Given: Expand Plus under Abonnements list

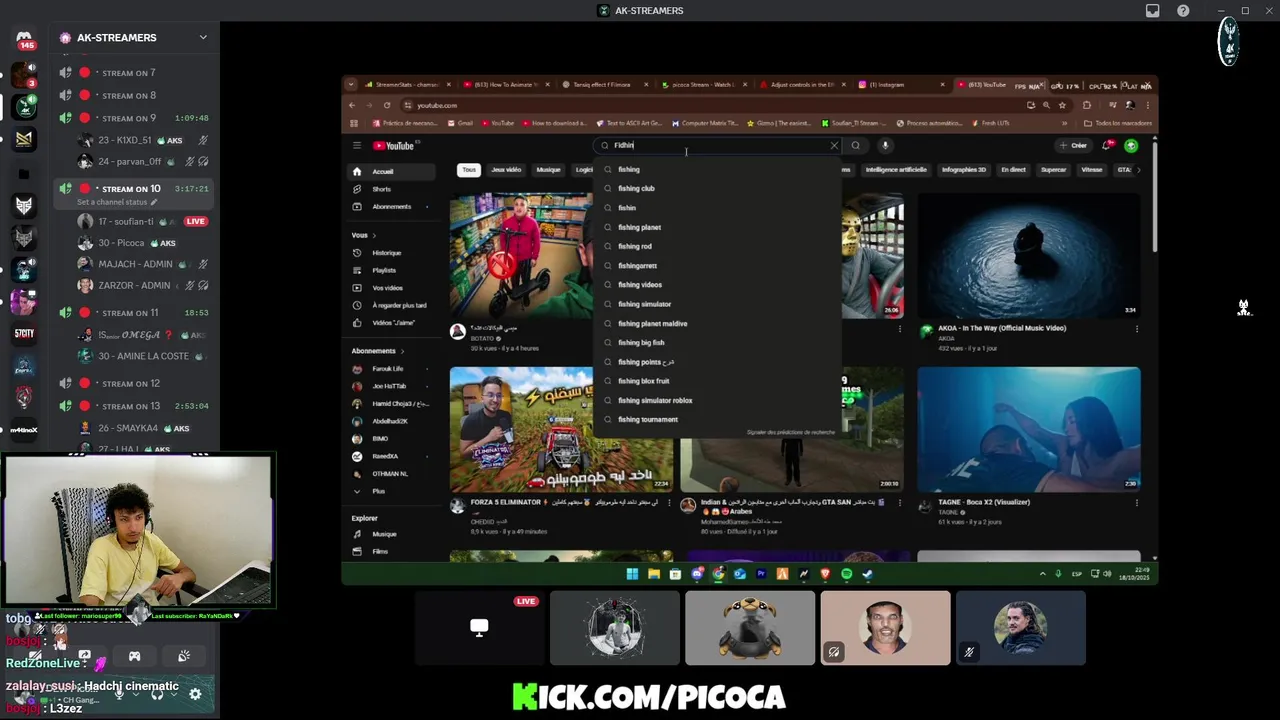Looking at the screenshot, I should coord(392,491).
